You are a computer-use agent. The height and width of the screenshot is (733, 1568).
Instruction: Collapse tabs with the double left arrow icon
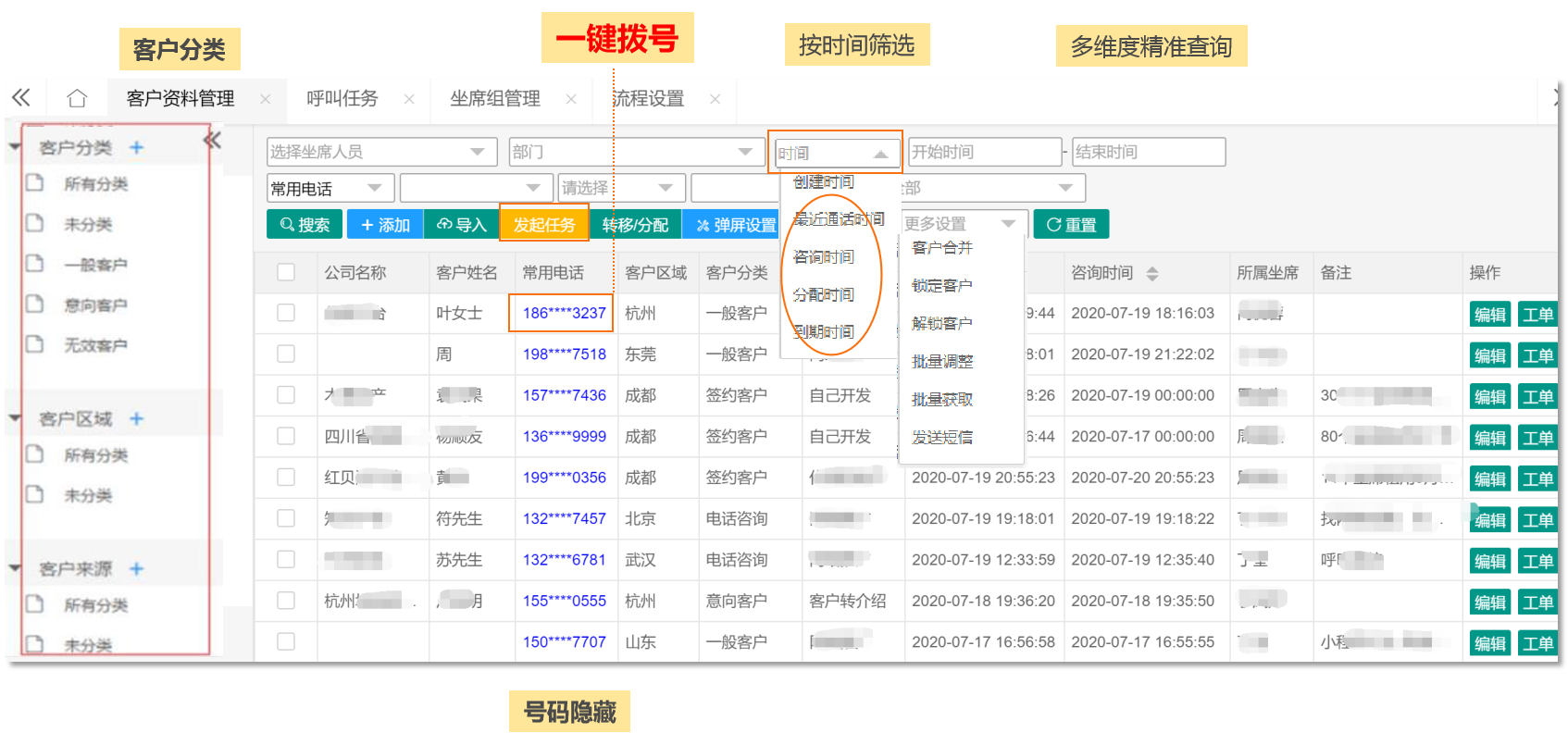coord(21,98)
